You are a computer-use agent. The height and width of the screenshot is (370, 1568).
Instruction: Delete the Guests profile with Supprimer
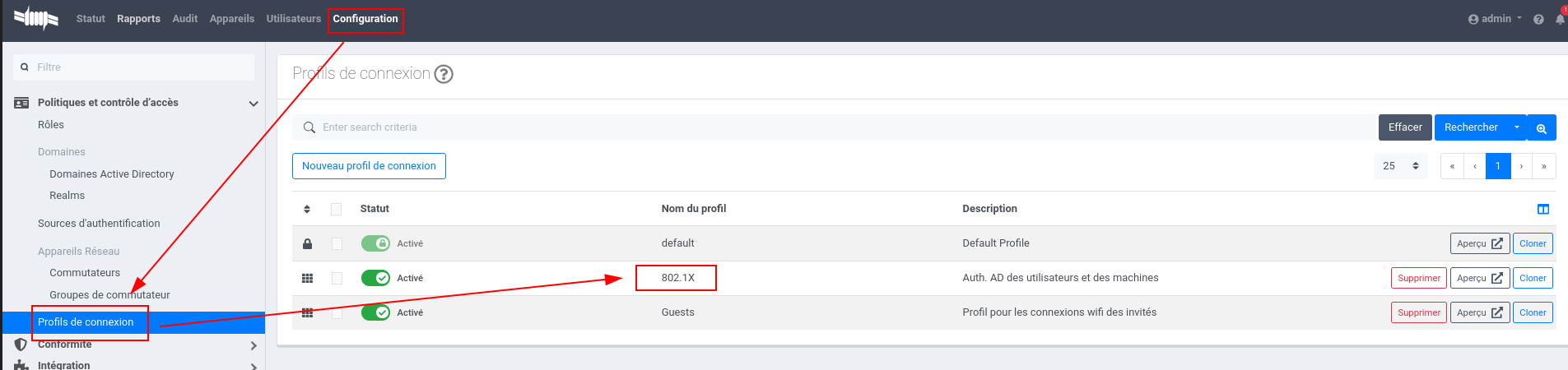pos(1419,312)
